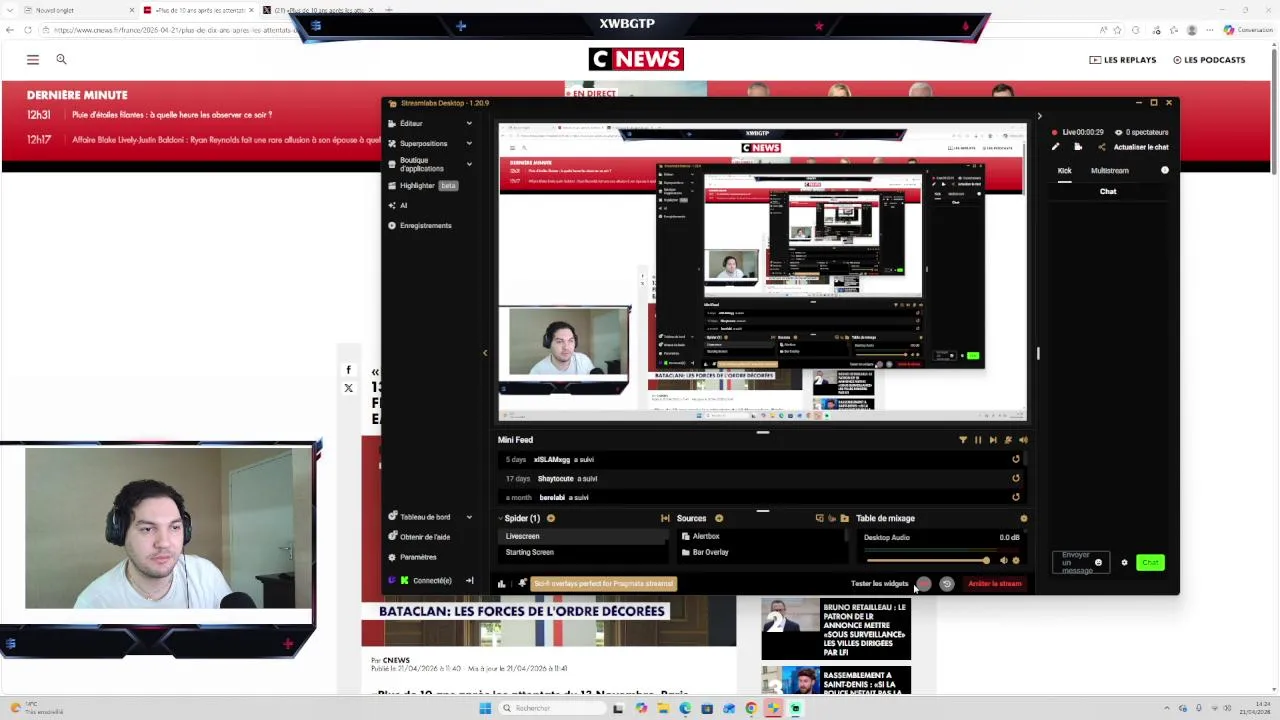Click the share icon near Actualiser le chat
1280x720 pixels.
(x=1102, y=147)
